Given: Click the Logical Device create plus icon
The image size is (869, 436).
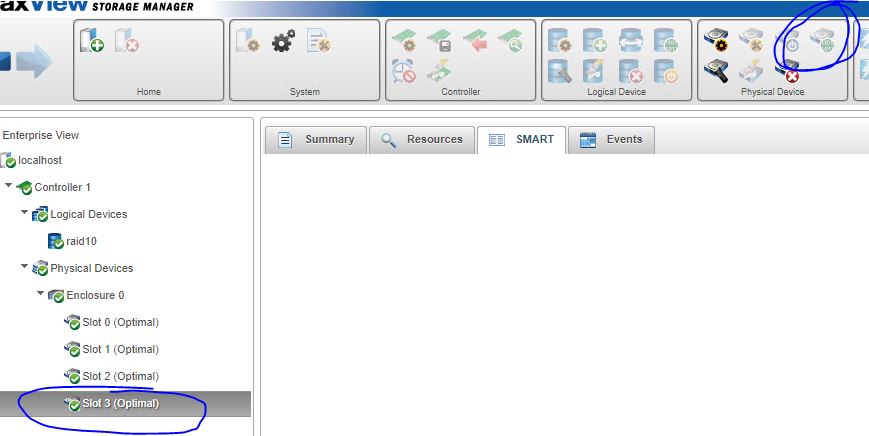Looking at the screenshot, I should pos(595,42).
